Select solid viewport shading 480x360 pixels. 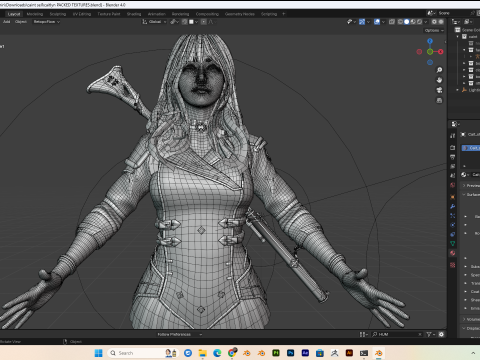tap(407, 22)
